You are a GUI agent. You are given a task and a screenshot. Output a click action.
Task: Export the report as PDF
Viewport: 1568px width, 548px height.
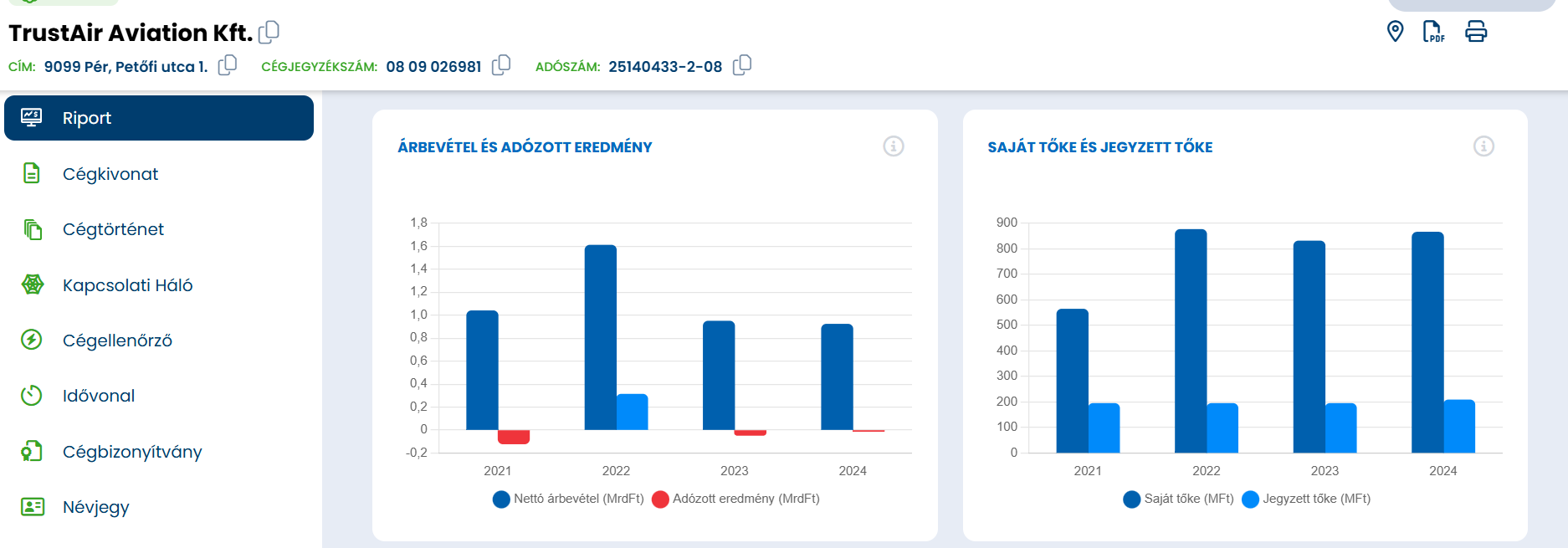point(1433,32)
